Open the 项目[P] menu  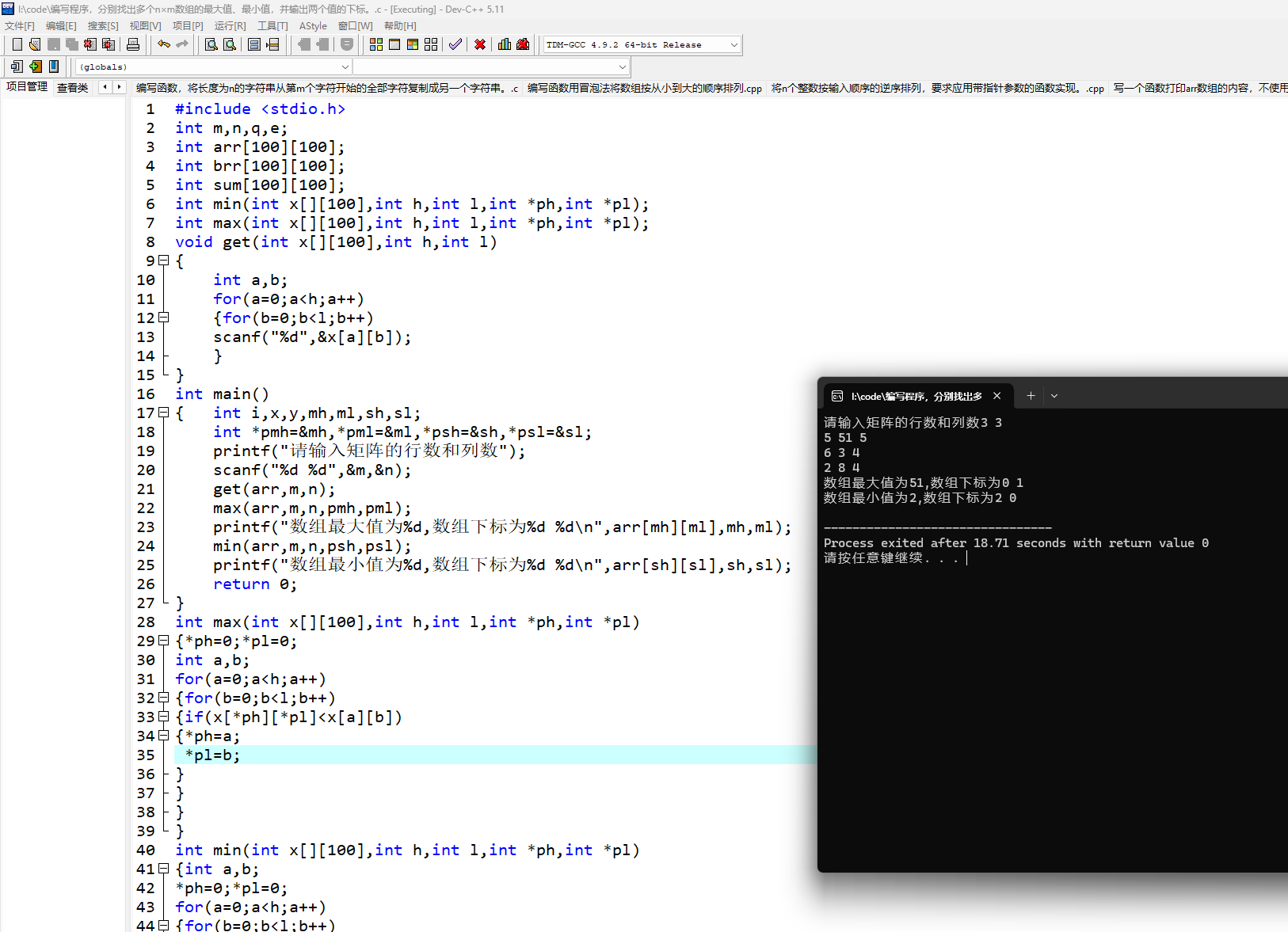pyautogui.click(x=188, y=26)
